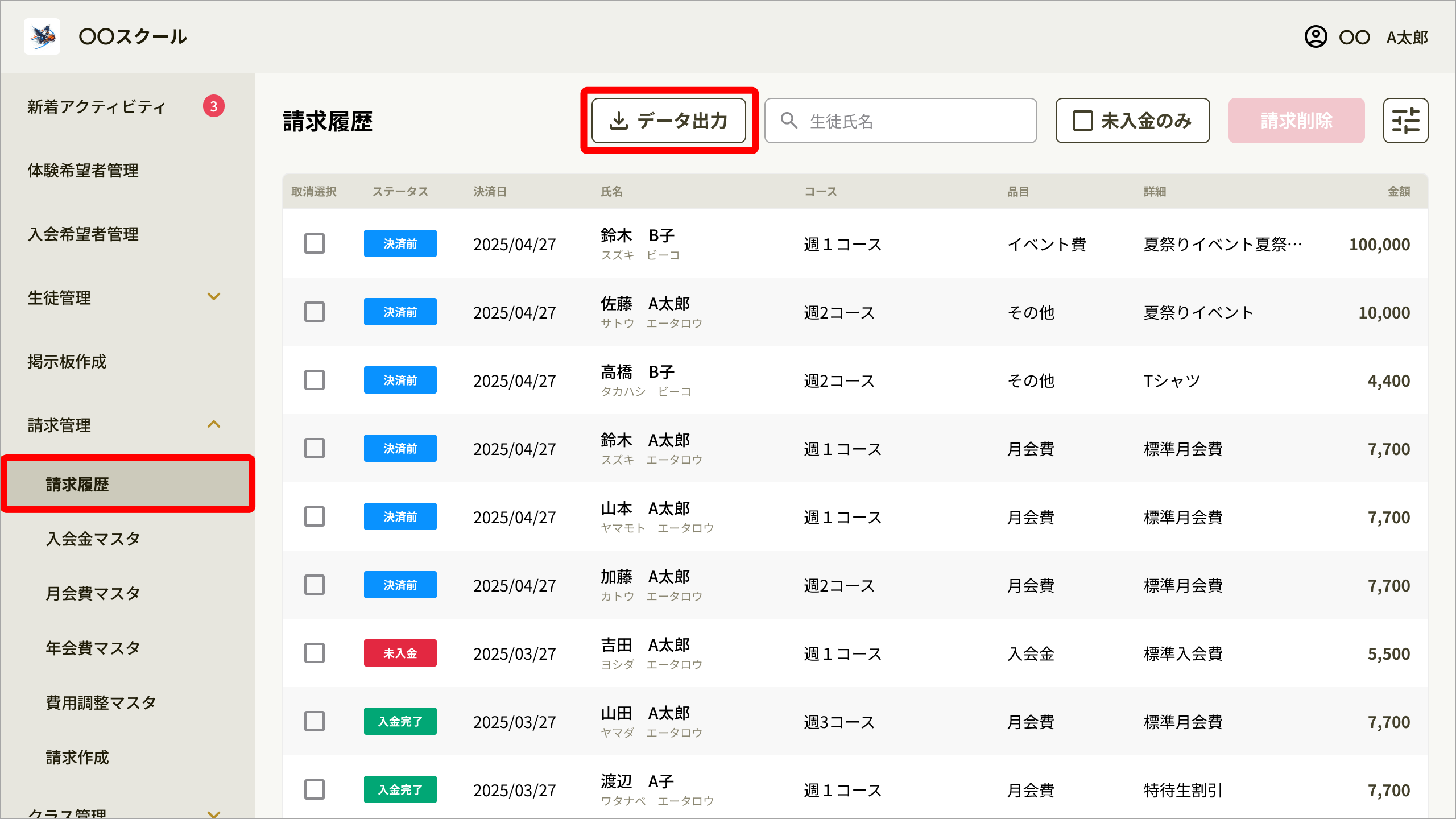Viewport: 1456px width, 819px height.
Task: Click イベント費 item in 鈴木 B子 row
Action: 1046,244
